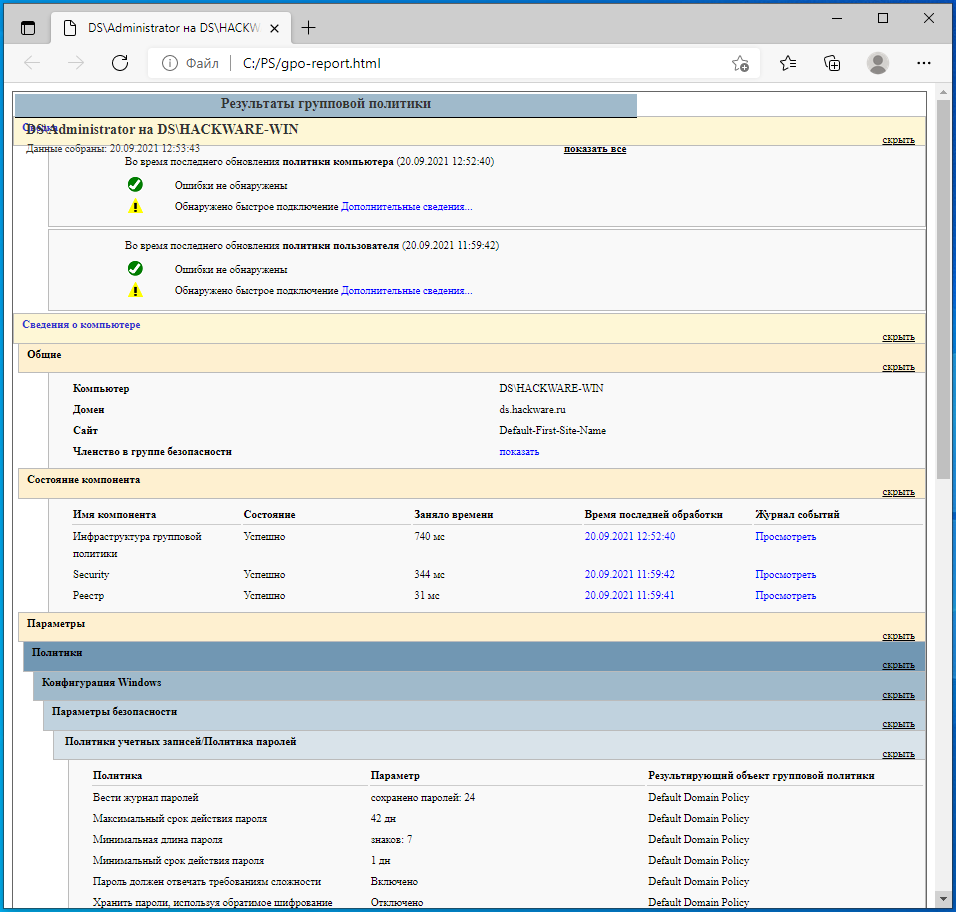
Task: Click the показать все link
Action: tap(594, 149)
